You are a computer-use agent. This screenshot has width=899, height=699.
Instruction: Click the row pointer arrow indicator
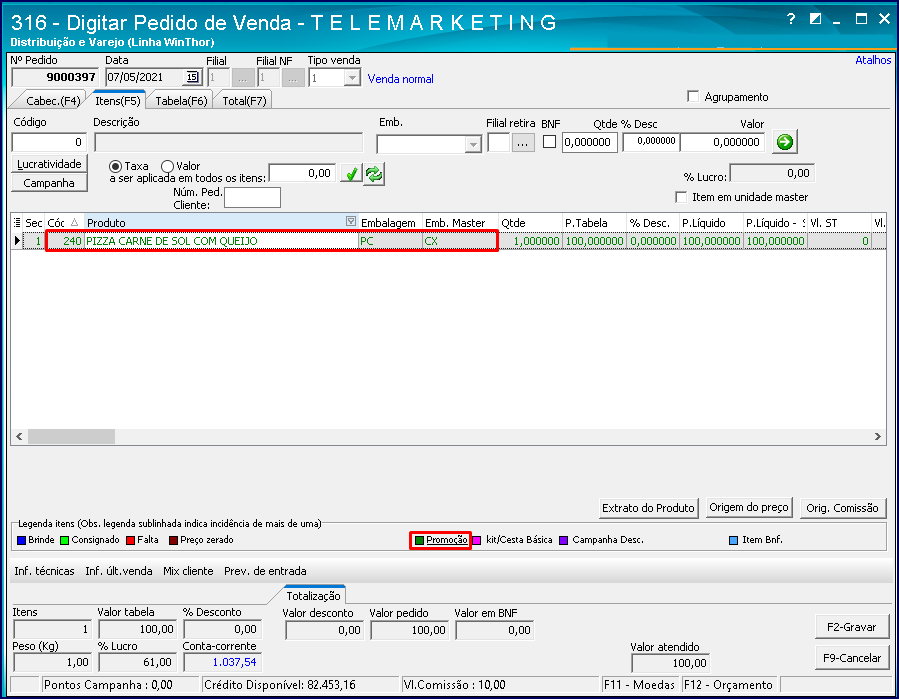(17, 241)
